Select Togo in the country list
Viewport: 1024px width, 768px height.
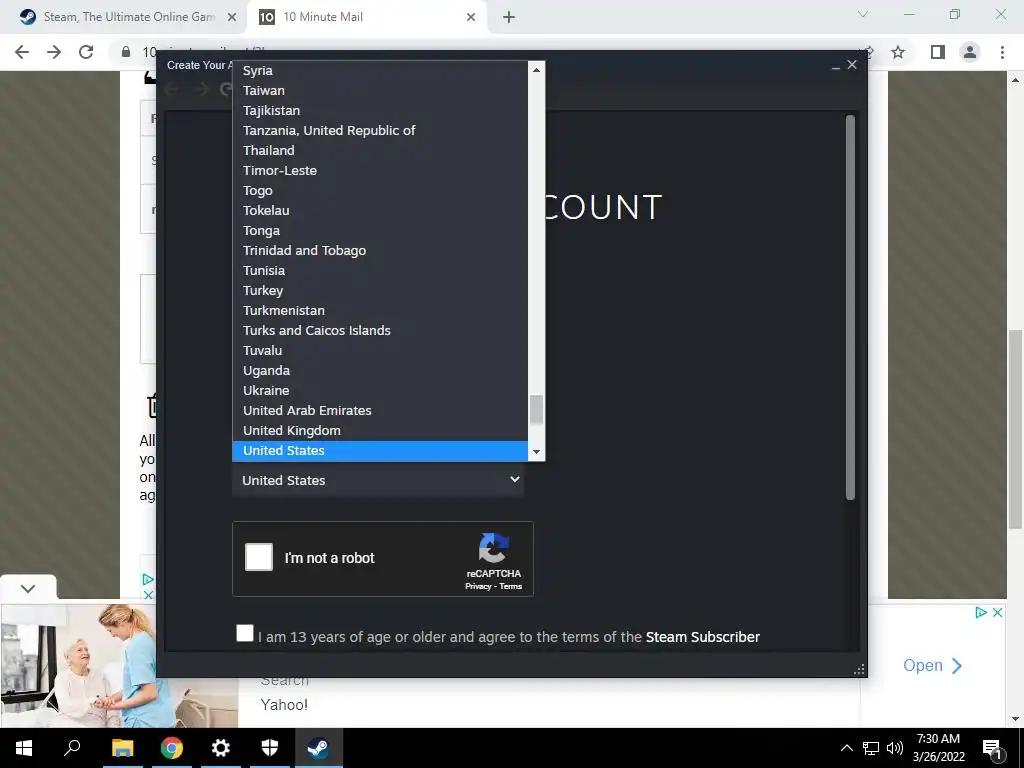[x=380, y=191]
